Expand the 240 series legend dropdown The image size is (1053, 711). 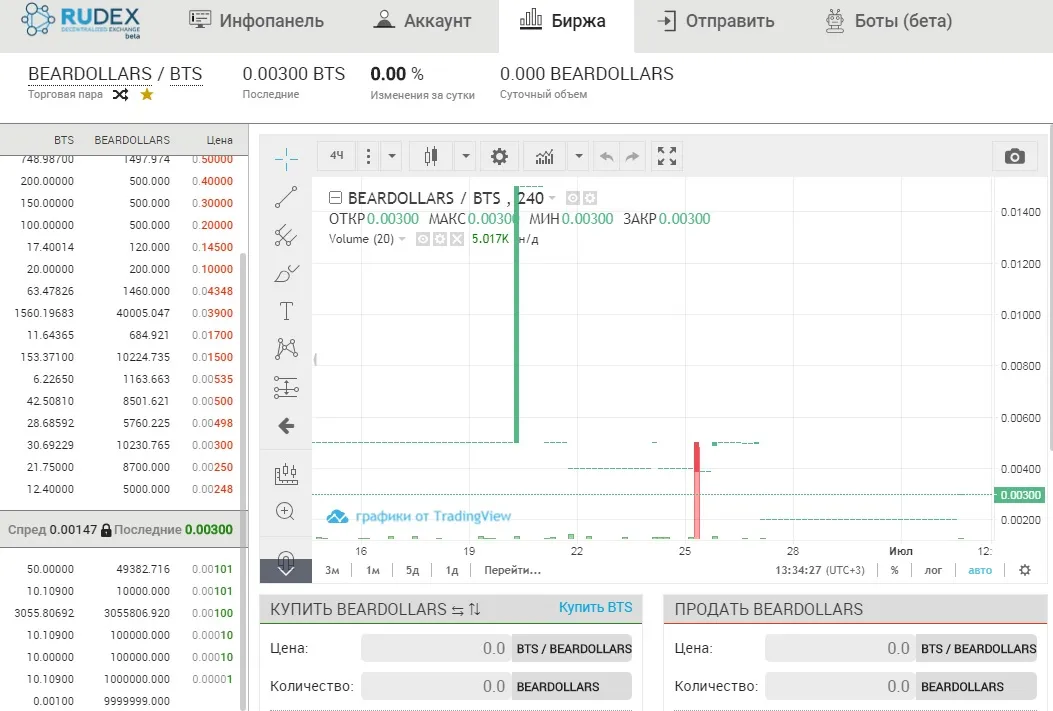coord(552,198)
